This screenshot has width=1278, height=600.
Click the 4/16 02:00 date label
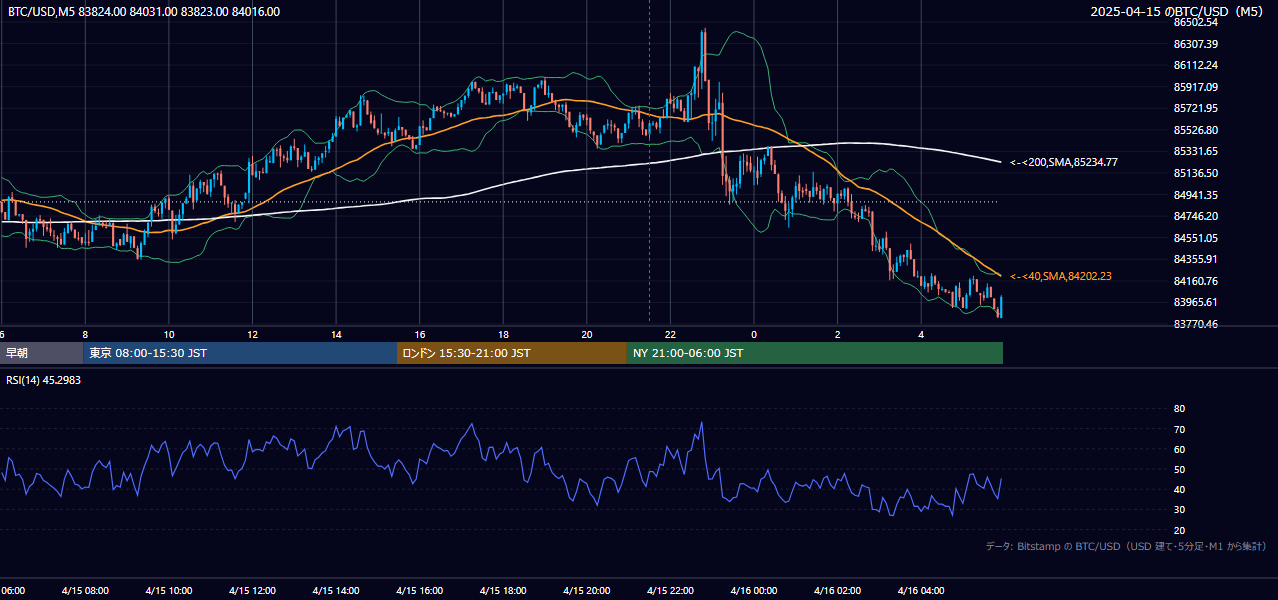(837, 590)
